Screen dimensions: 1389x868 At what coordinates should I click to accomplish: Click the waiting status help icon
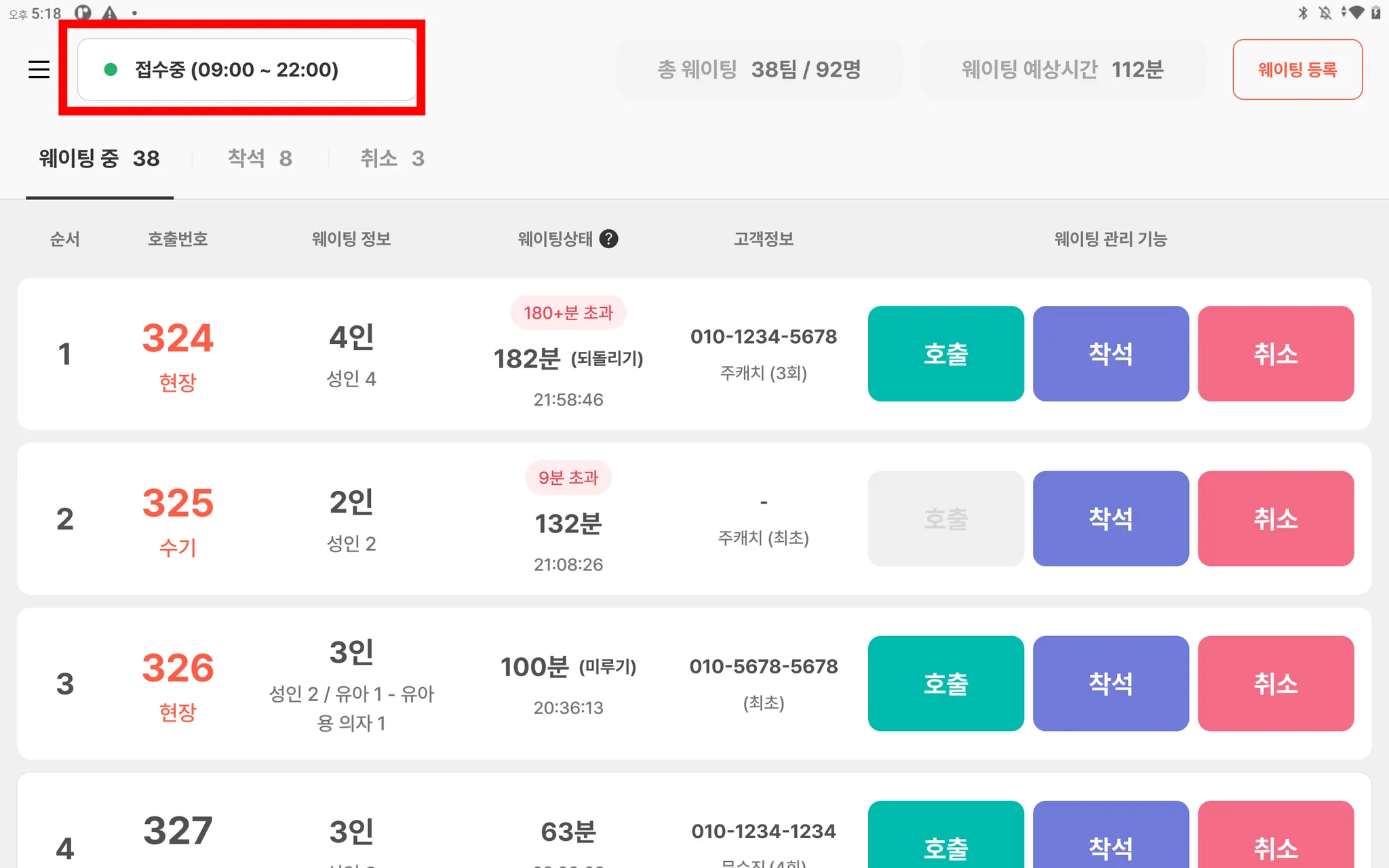pyautogui.click(x=608, y=239)
